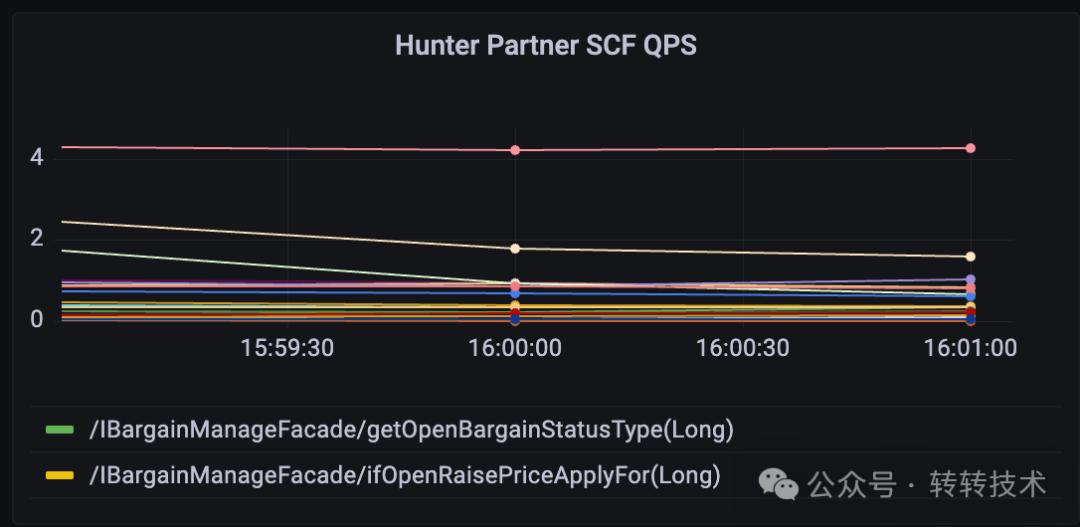This screenshot has width=1080, height=527.
Task: Open the Hunter Partner SCF QPS panel title menu
Action: coord(546,46)
